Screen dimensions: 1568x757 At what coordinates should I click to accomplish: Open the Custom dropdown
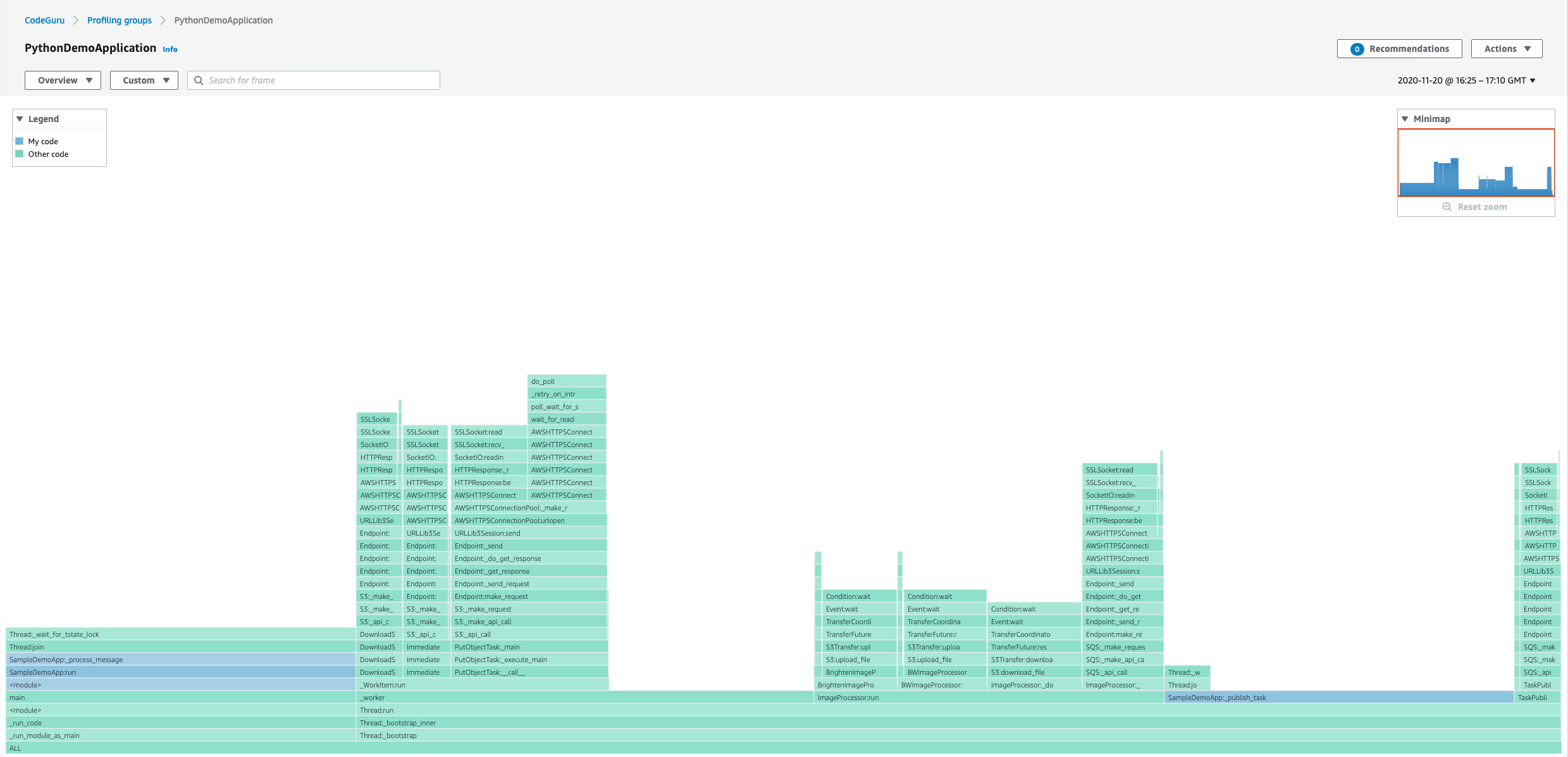[144, 80]
